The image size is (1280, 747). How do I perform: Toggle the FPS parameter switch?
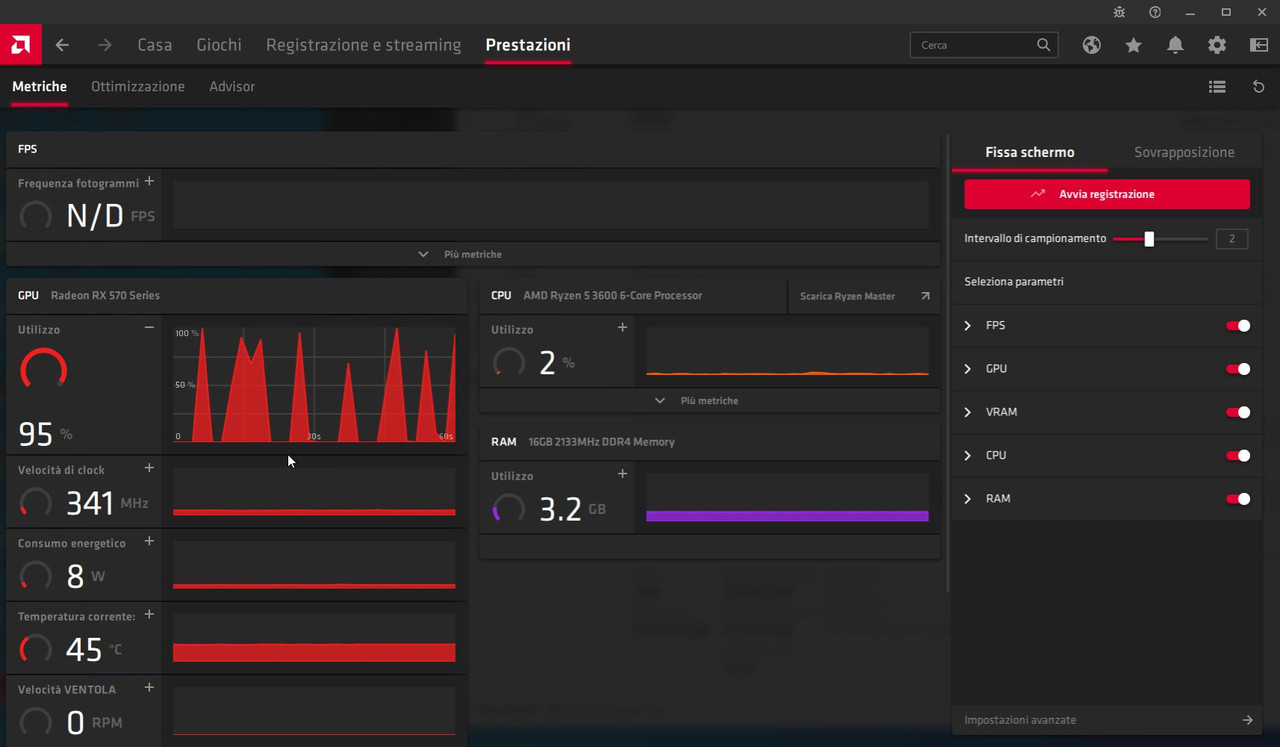click(1238, 326)
